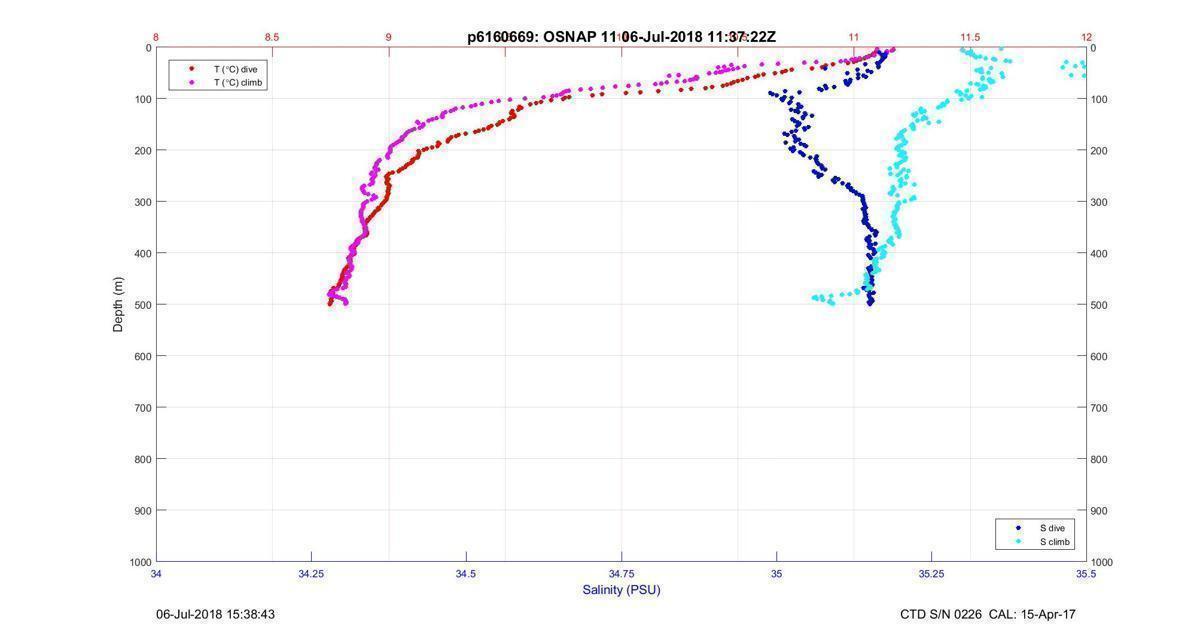Click the red 12 temperature tick label
Viewport: 1200px width, 632px height.
[1086, 37]
